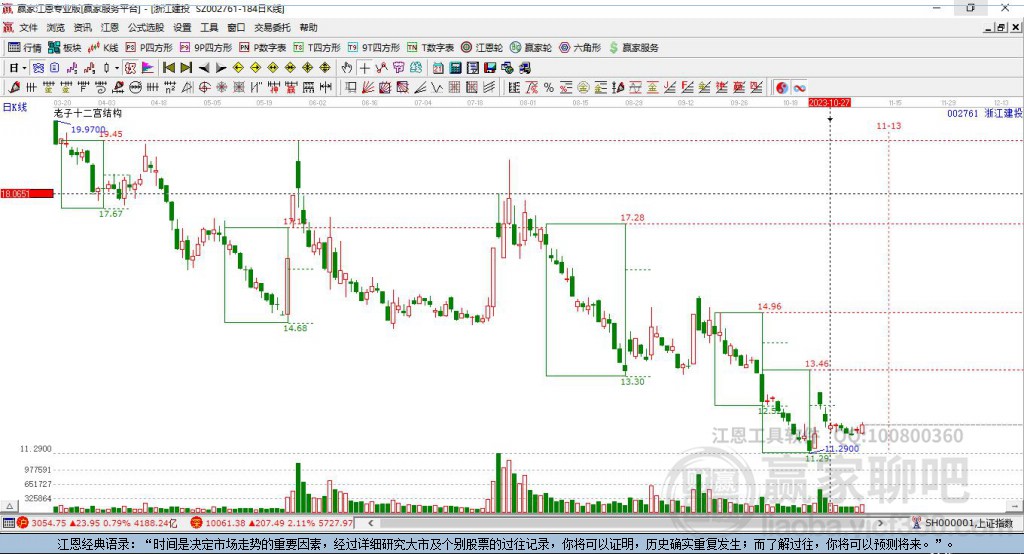Open the 赢家轮 wheel tool
Image resolution: width=1024 pixels, height=554 pixels.
click(531, 48)
